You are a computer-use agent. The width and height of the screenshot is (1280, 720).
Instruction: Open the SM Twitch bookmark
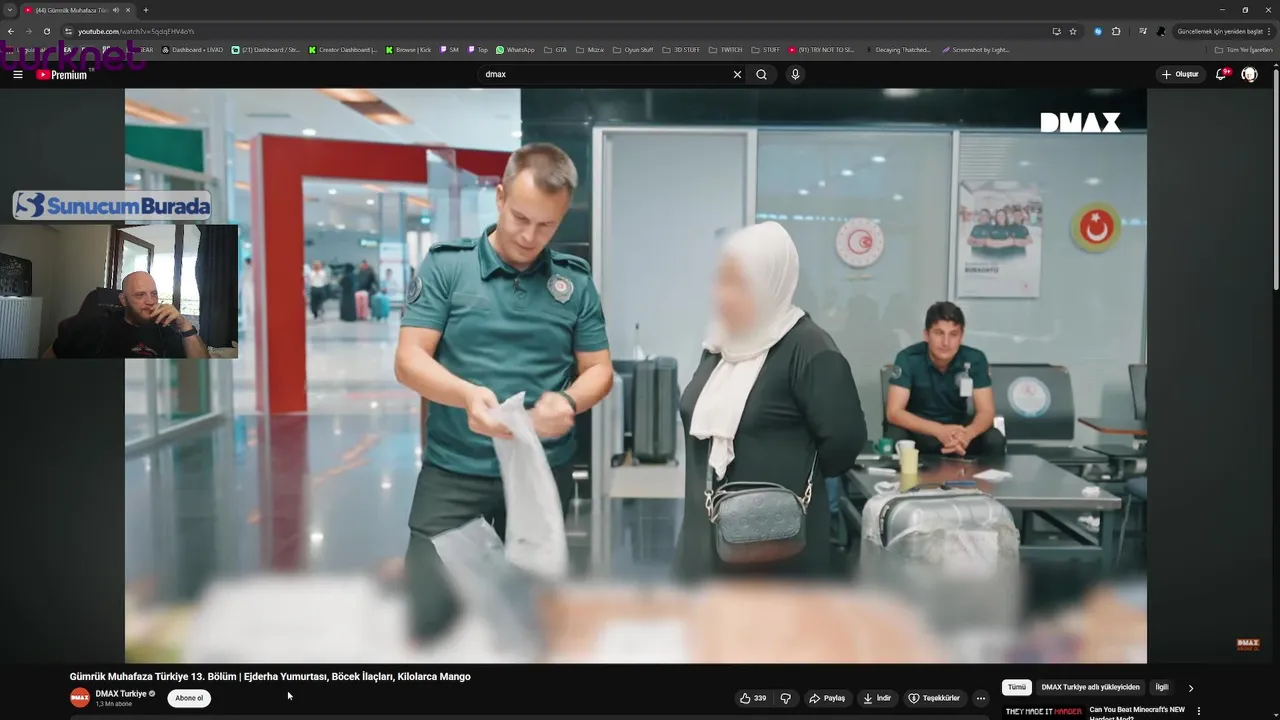click(449, 49)
